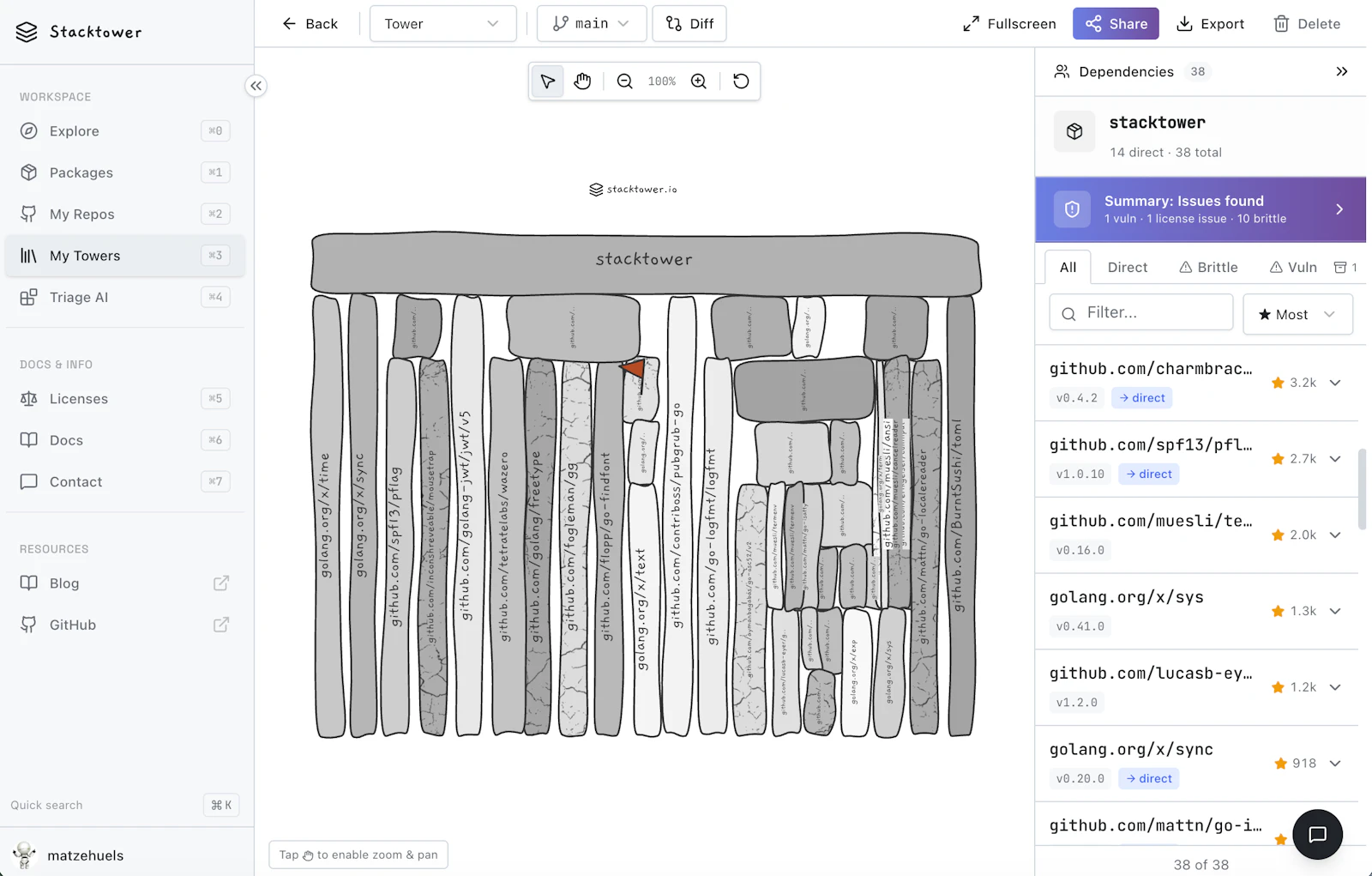Open the chat support widget
This screenshot has height=876, width=1372.
pyautogui.click(x=1317, y=834)
